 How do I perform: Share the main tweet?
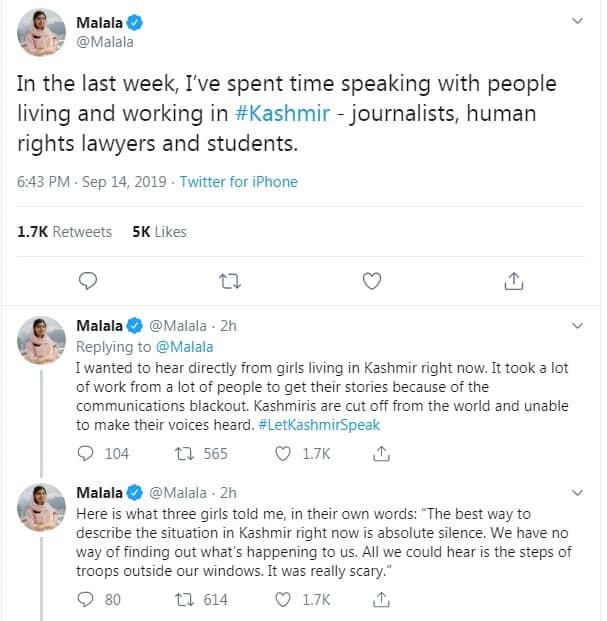514,281
